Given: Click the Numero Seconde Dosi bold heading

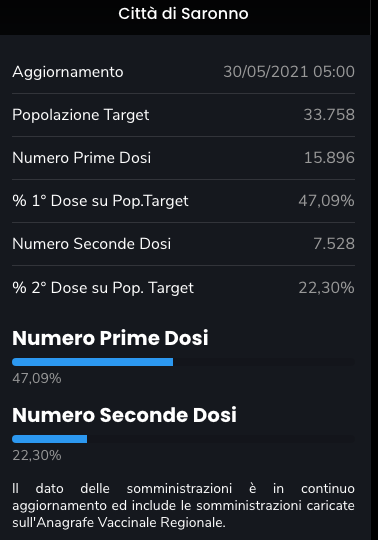Looking at the screenshot, I should pos(124,415).
